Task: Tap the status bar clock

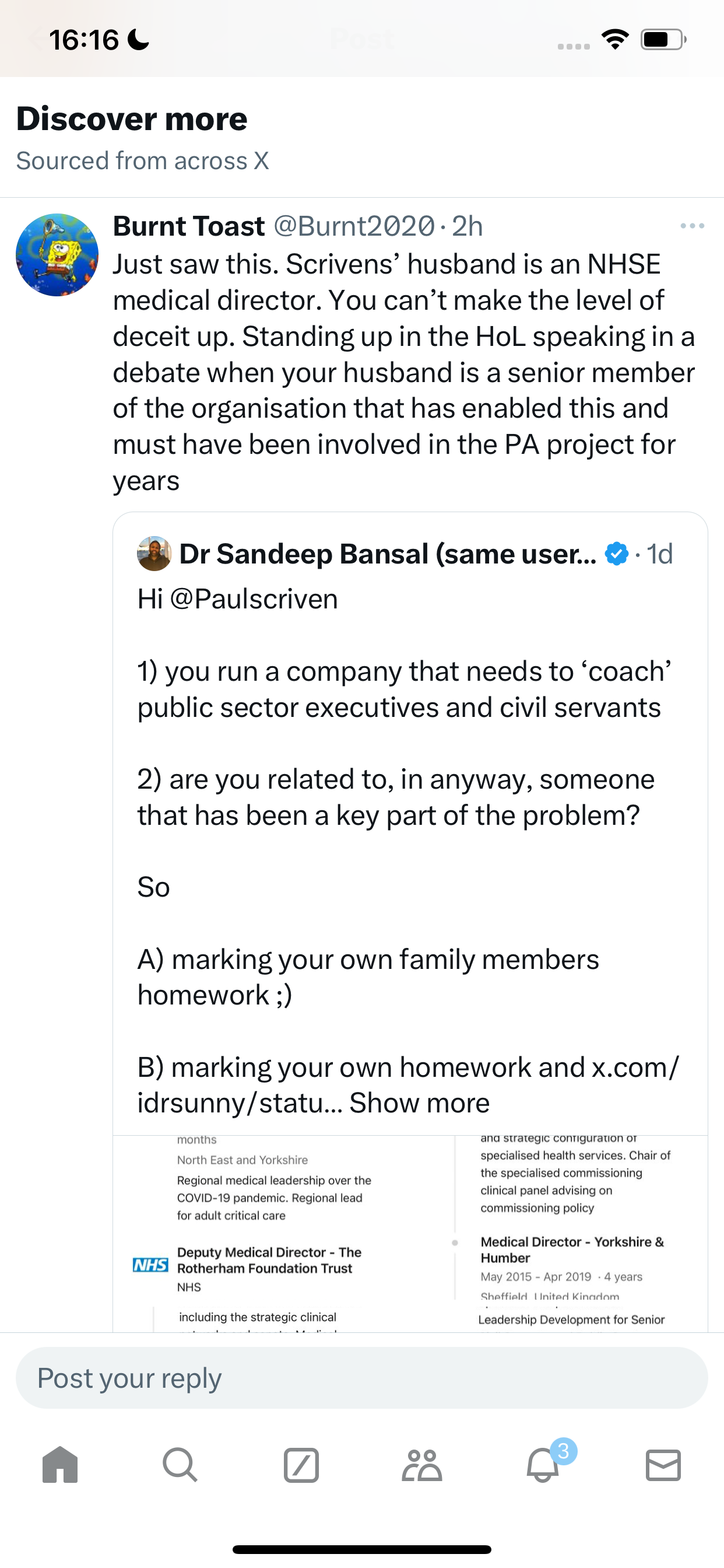Action: 84,40
